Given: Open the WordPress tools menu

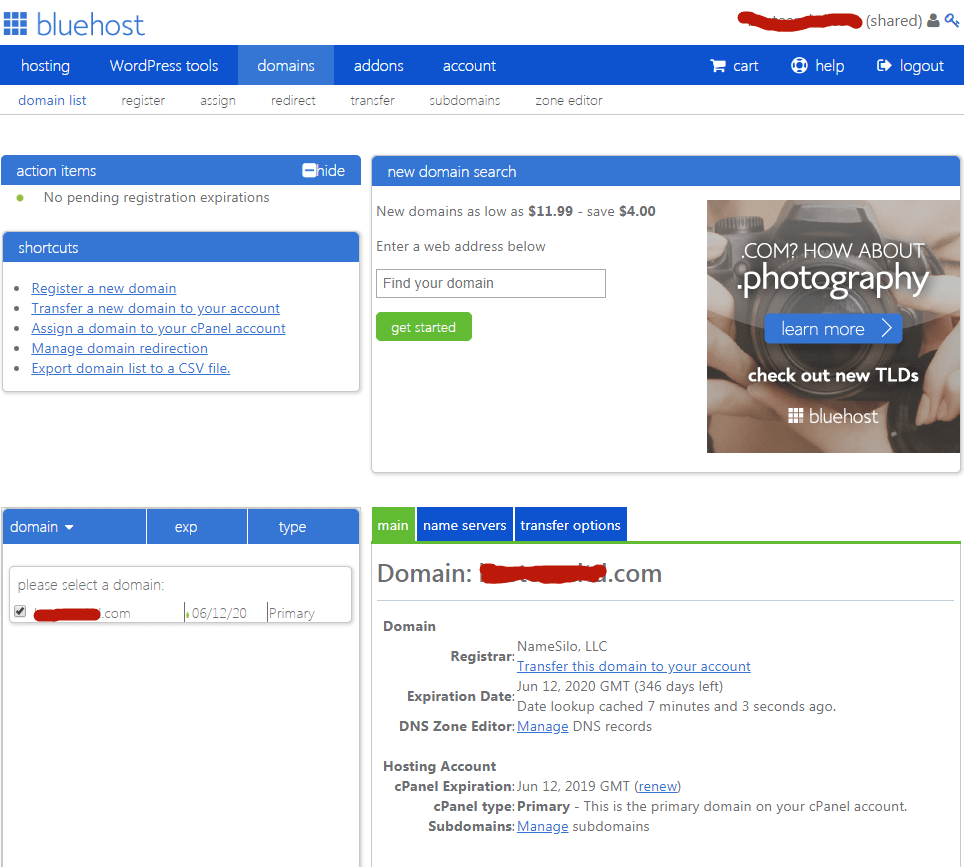Looking at the screenshot, I should click(164, 65).
